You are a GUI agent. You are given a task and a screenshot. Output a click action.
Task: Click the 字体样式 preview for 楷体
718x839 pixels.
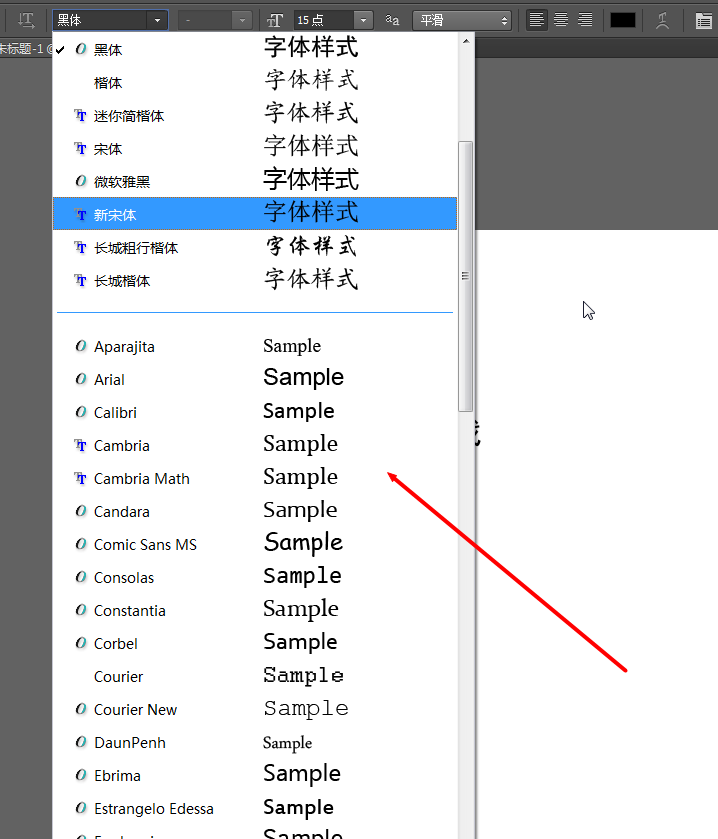tap(311, 80)
